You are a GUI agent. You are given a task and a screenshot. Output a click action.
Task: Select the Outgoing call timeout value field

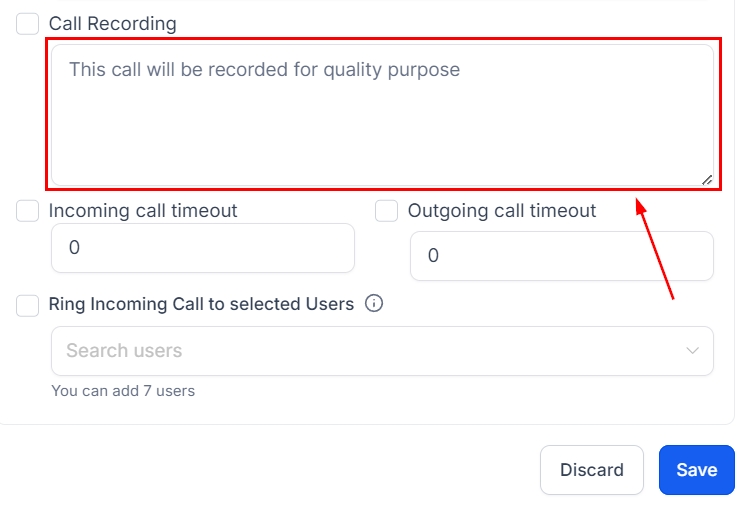point(561,256)
